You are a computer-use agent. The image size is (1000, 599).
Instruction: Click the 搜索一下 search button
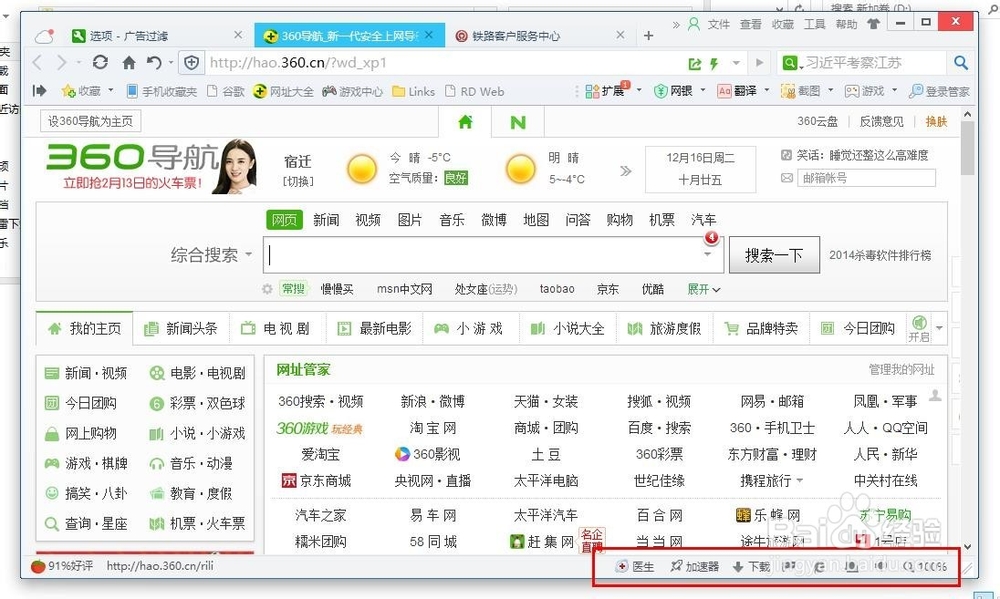click(774, 255)
